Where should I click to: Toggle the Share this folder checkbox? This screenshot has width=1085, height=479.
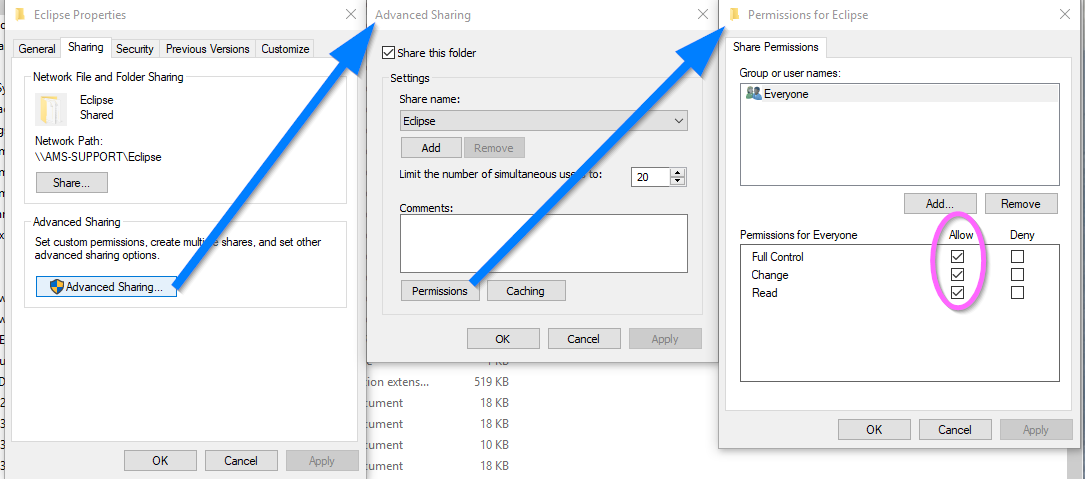click(x=389, y=53)
